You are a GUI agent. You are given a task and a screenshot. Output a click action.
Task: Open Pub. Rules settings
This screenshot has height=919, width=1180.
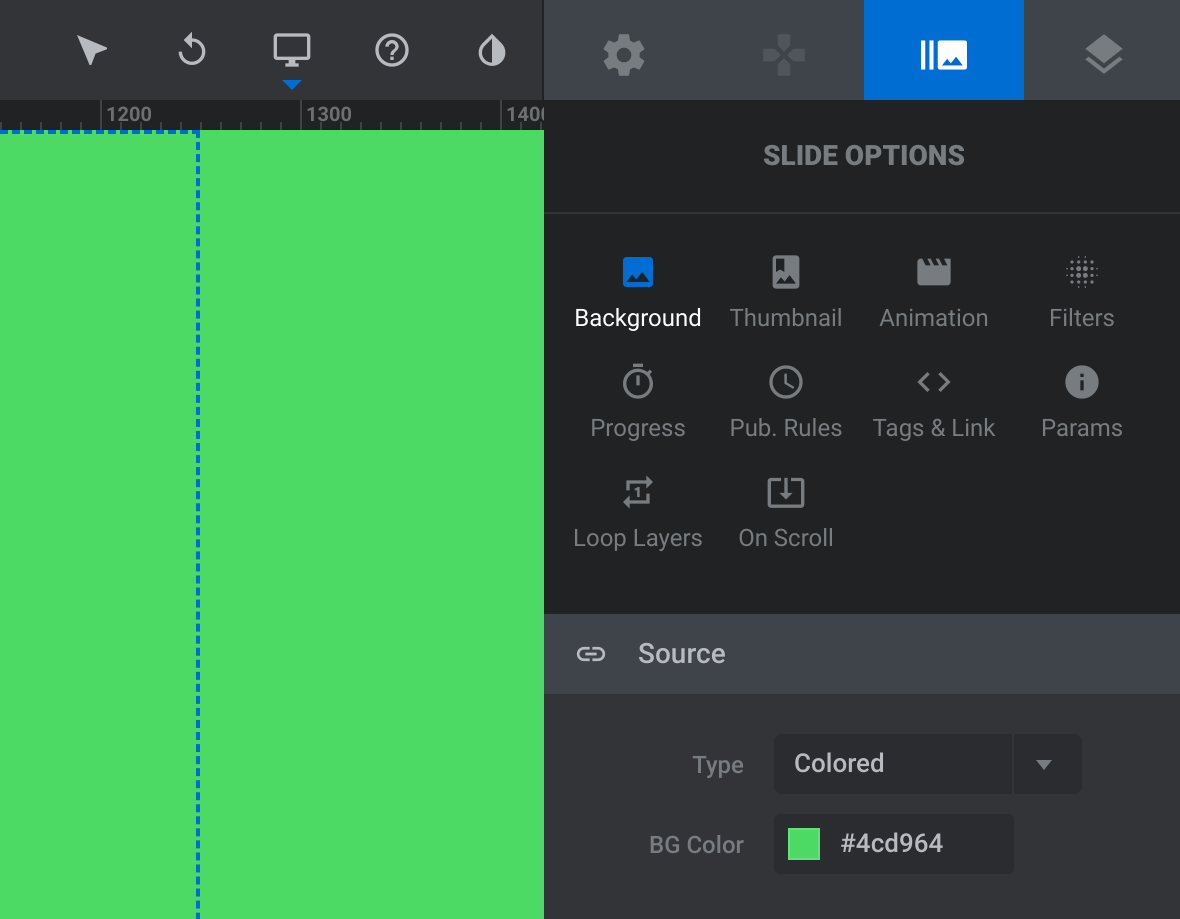[786, 402]
